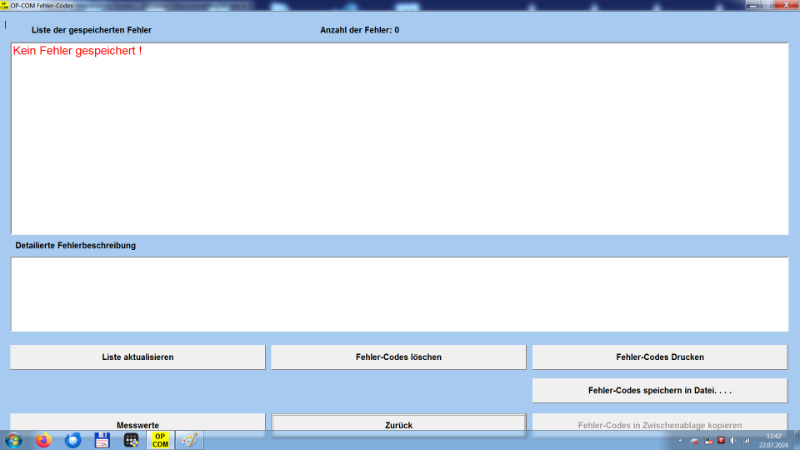Click the 'Detailierte Fehlerbeschreibung' label
The width and height of the screenshot is (800, 450).
click(x=76, y=245)
